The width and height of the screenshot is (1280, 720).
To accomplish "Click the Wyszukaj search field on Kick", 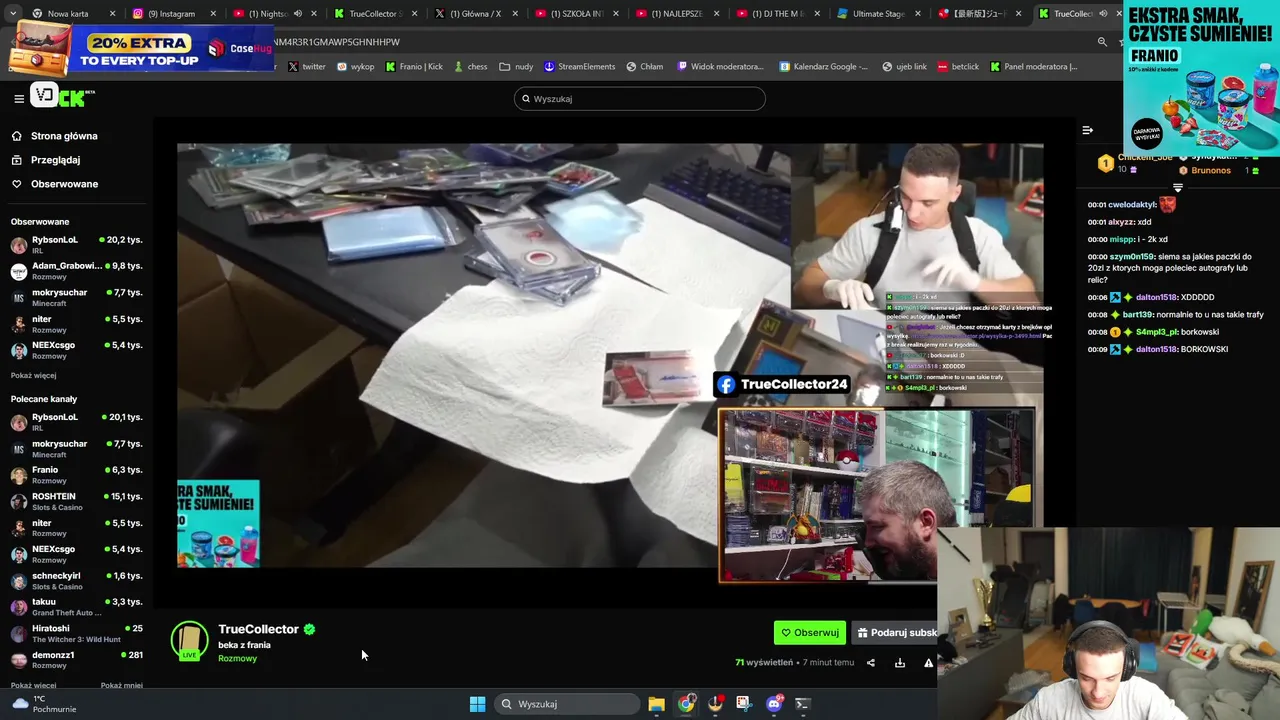I will (x=640, y=99).
